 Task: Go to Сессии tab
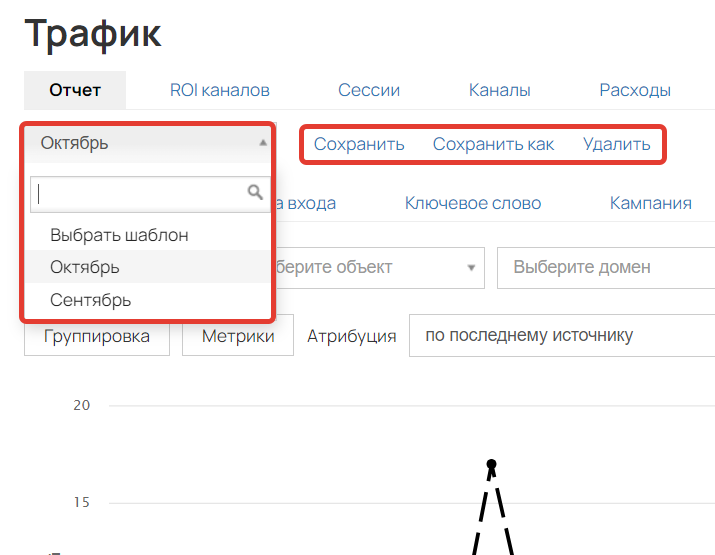(368, 90)
